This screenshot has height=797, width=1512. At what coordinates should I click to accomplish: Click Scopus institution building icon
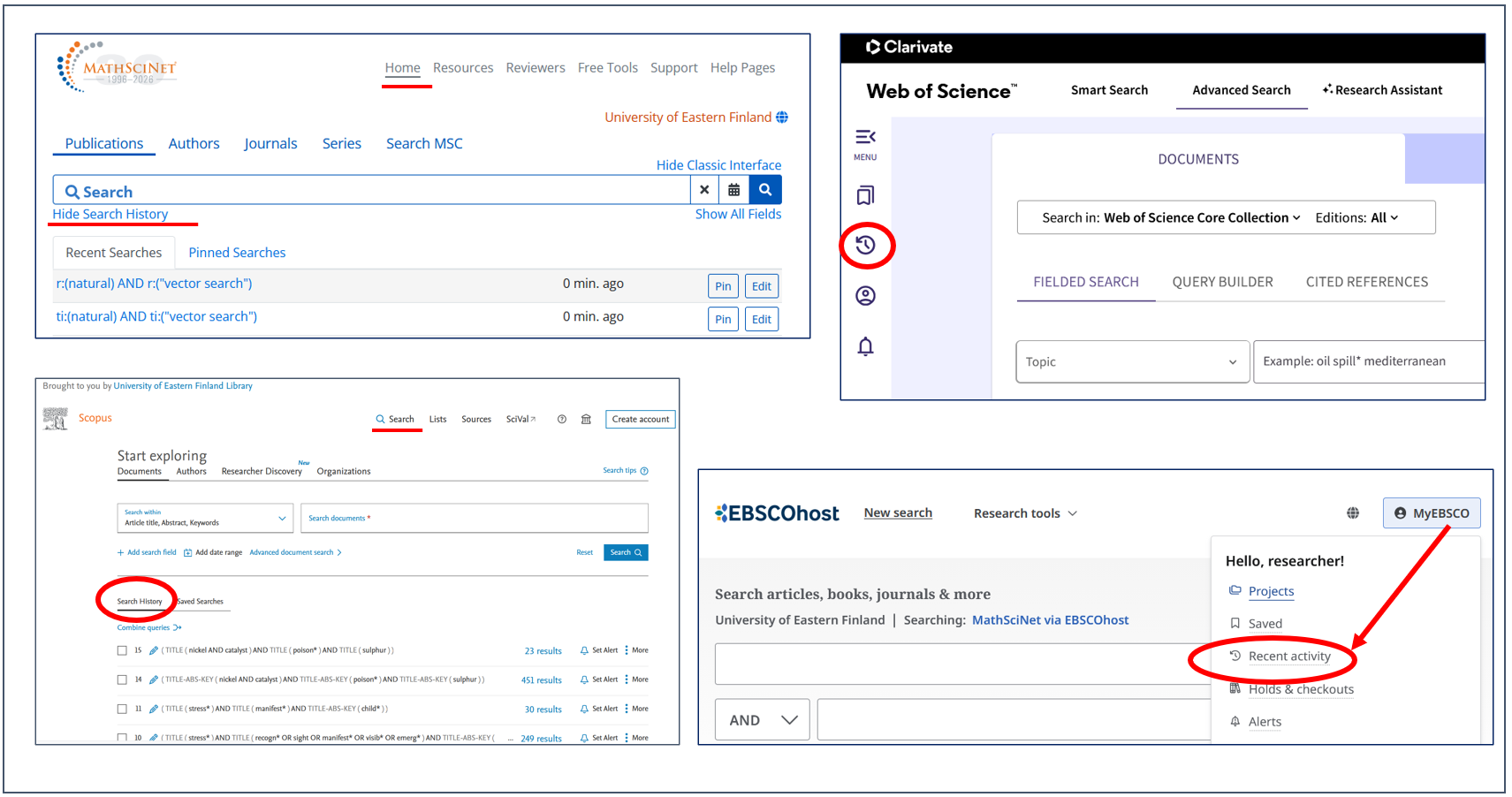pyautogui.click(x=586, y=420)
